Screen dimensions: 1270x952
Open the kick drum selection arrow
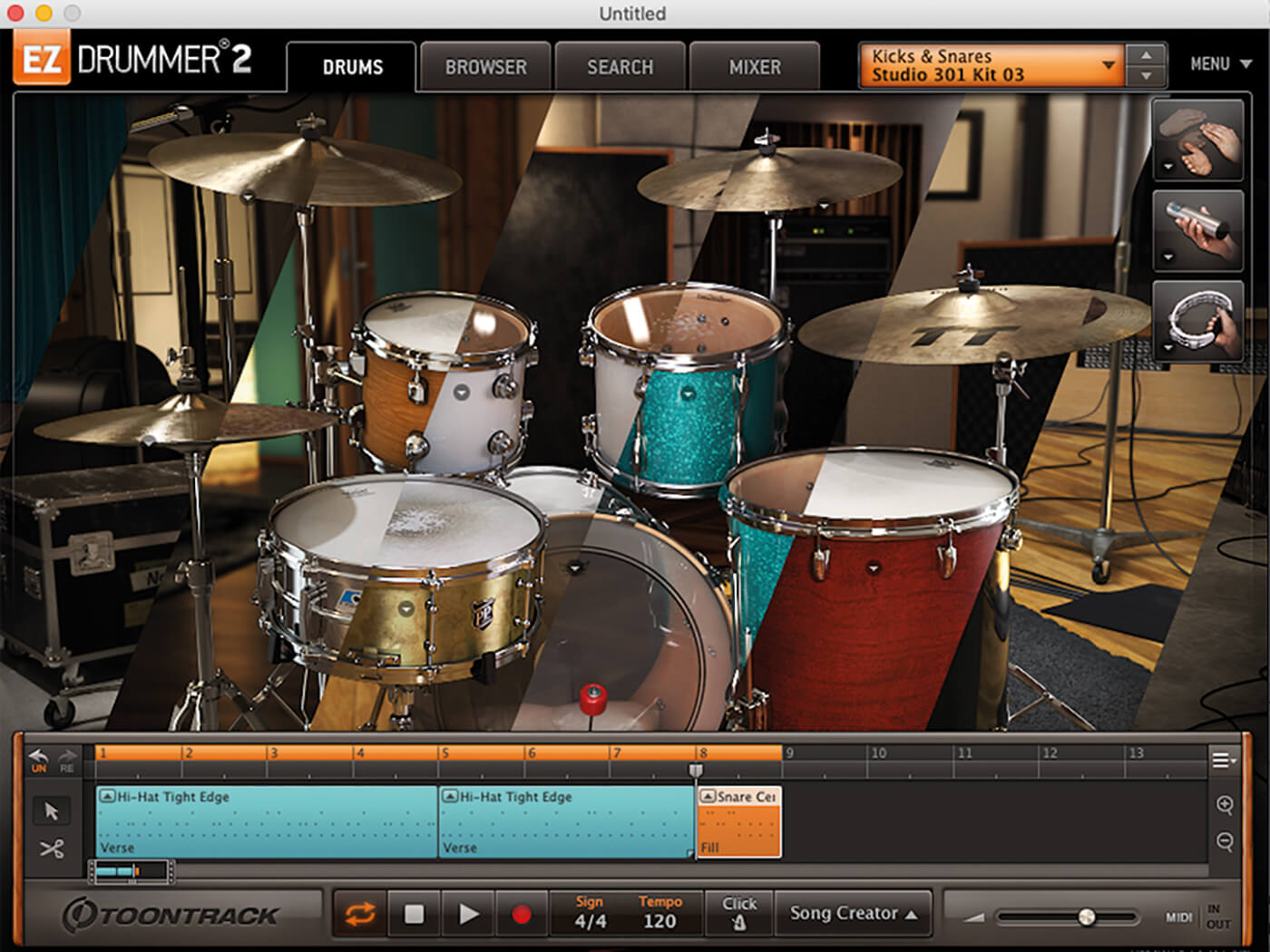tap(574, 568)
